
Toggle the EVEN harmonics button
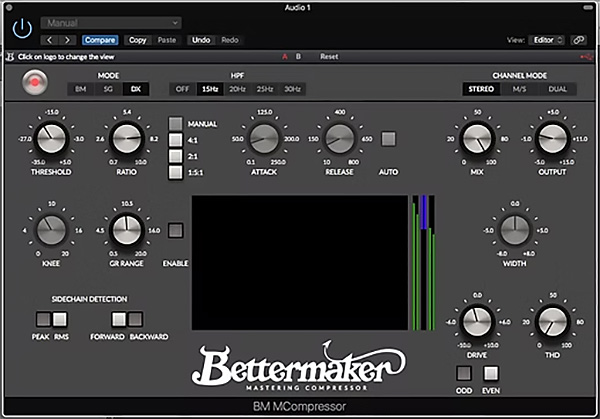click(x=491, y=373)
